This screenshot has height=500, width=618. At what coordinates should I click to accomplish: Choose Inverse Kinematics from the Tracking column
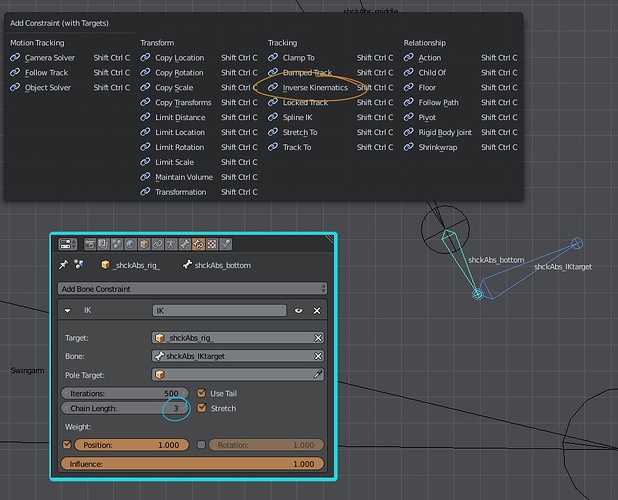pyautogui.click(x=330, y=87)
